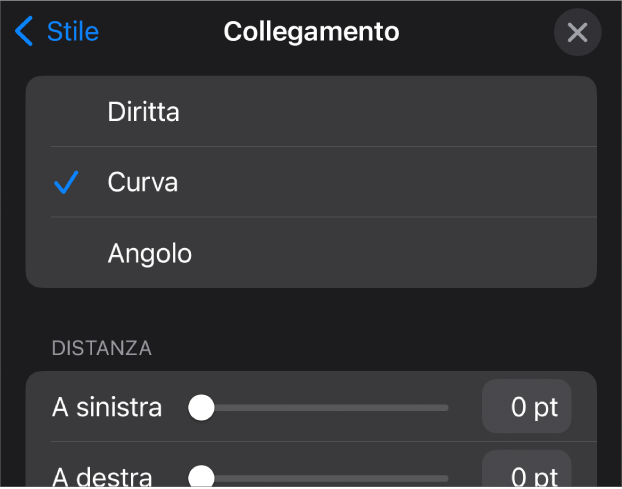The height and width of the screenshot is (489, 622).
Task: Click the empty check area beside Angolo
Action: pos(66,254)
